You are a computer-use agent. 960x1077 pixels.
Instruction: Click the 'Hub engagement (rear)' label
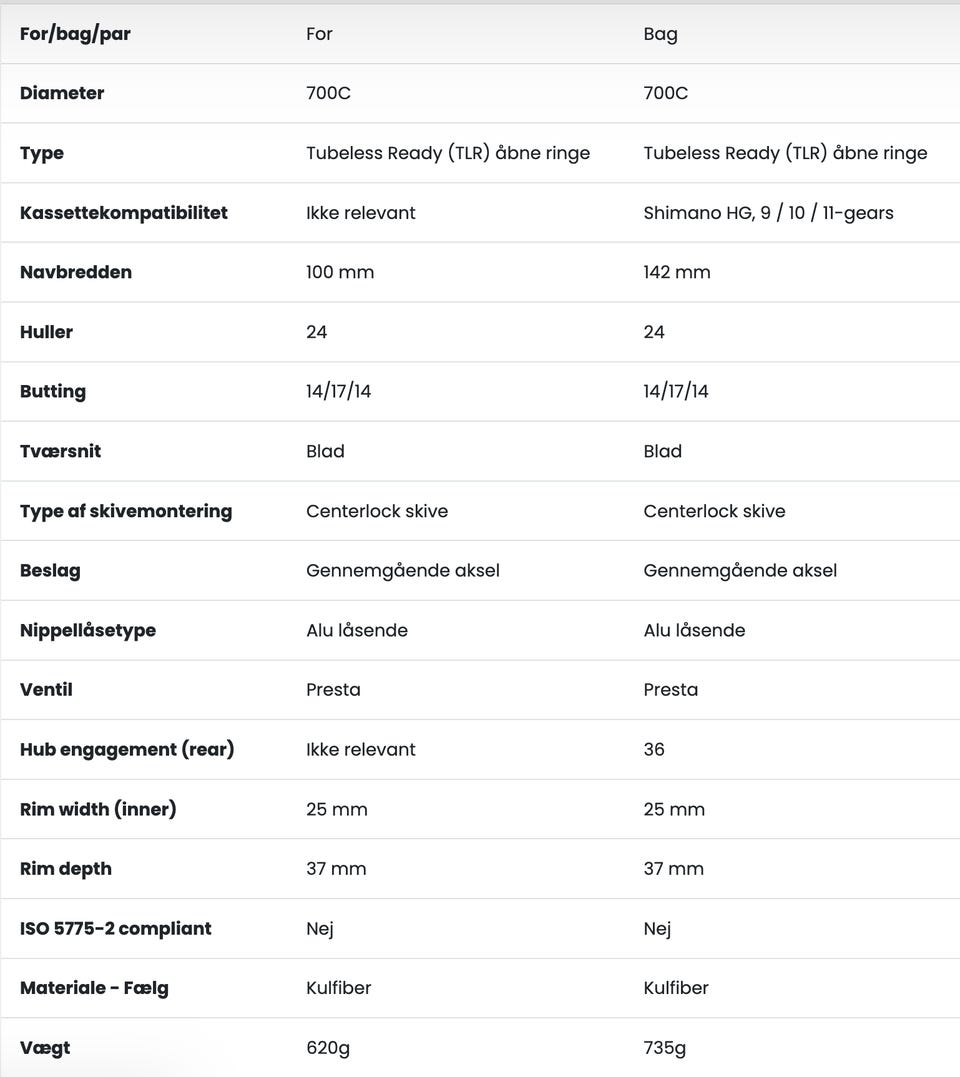click(127, 749)
